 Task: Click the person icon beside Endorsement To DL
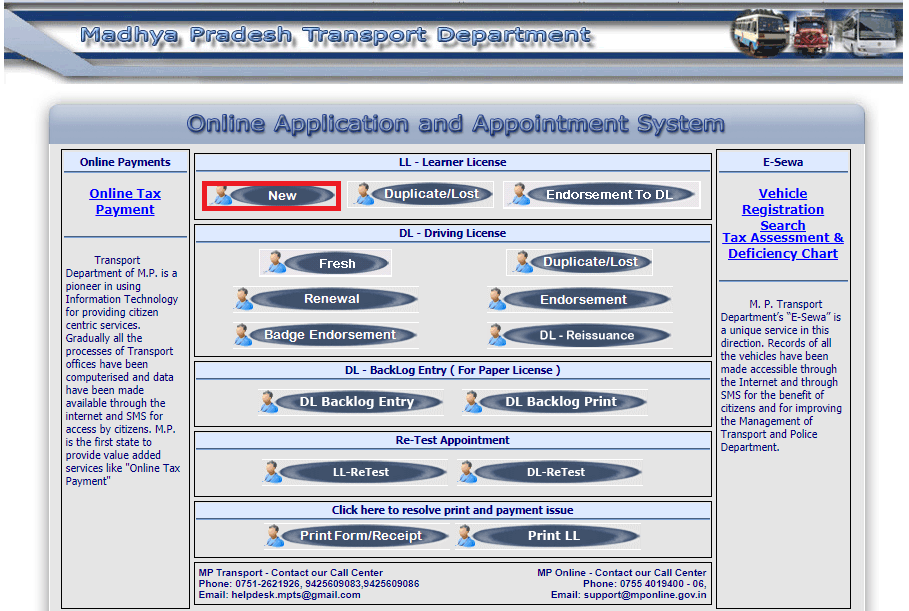pos(520,194)
